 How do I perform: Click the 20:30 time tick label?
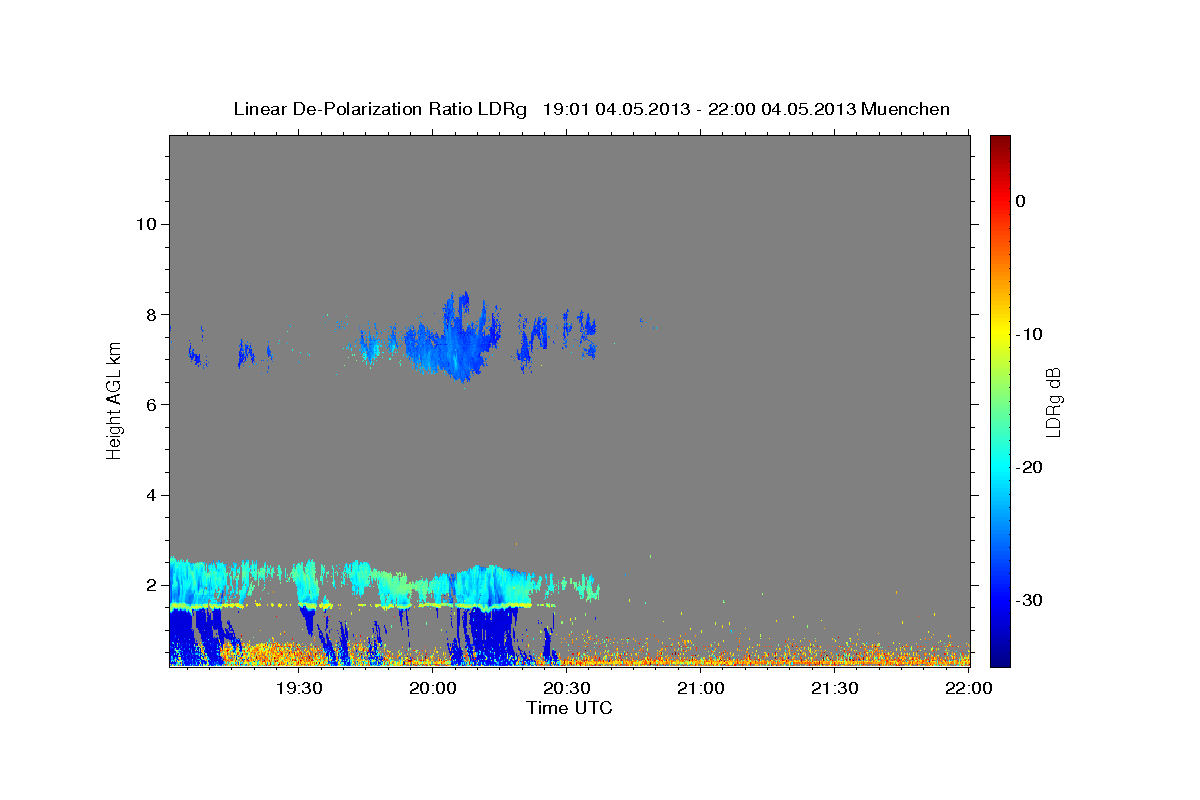567,688
